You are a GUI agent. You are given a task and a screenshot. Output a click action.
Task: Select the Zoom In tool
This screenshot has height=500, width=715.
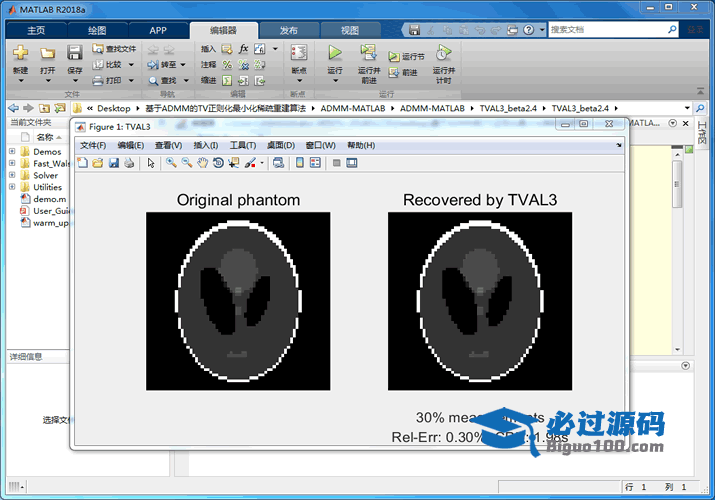coord(171,163)
